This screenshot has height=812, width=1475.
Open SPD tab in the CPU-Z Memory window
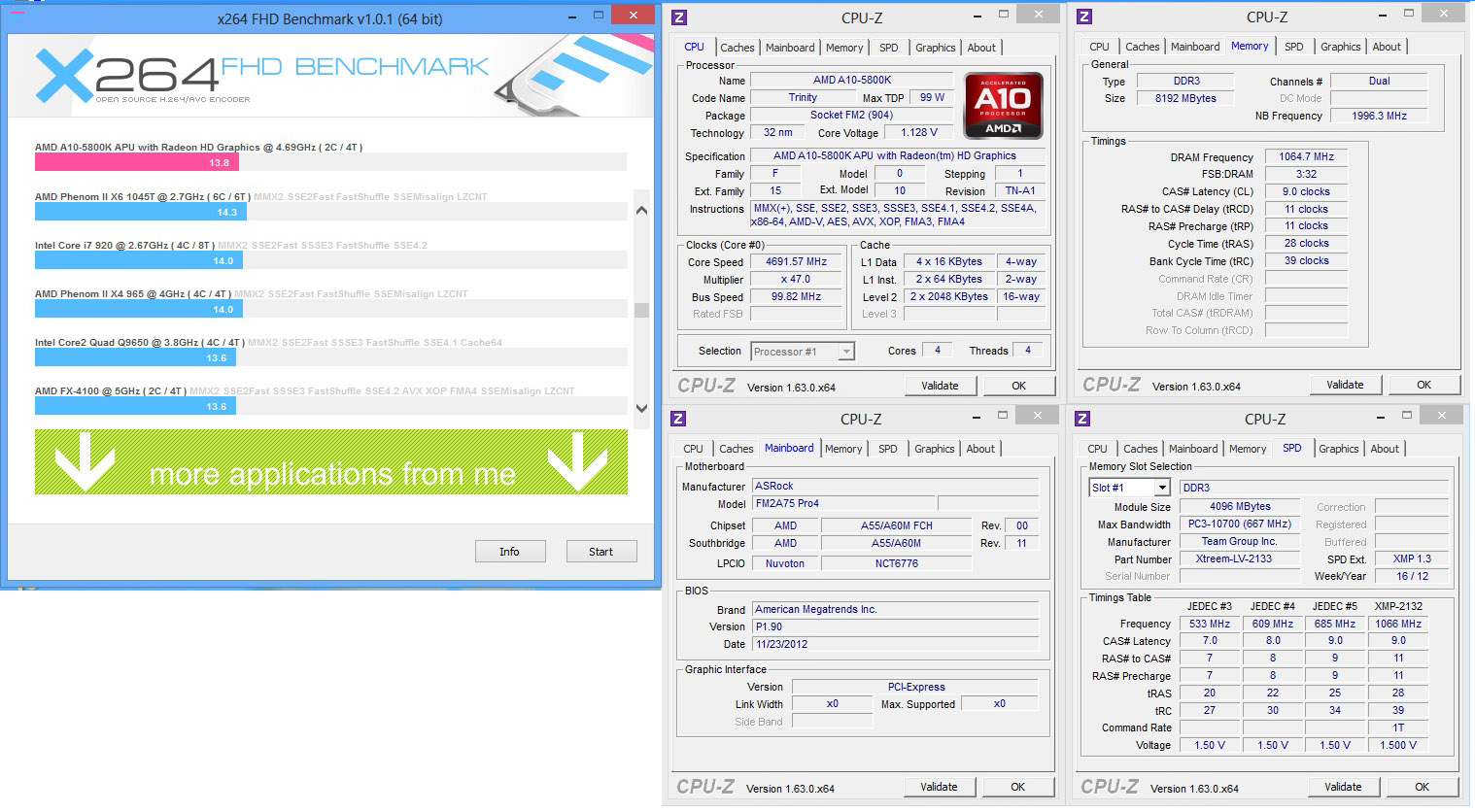(x=1293, y=47)
